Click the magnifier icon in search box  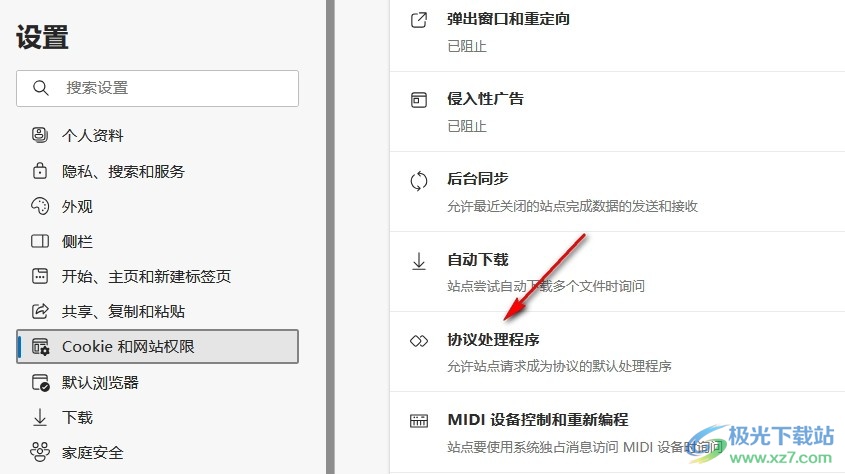pos(41,88)
